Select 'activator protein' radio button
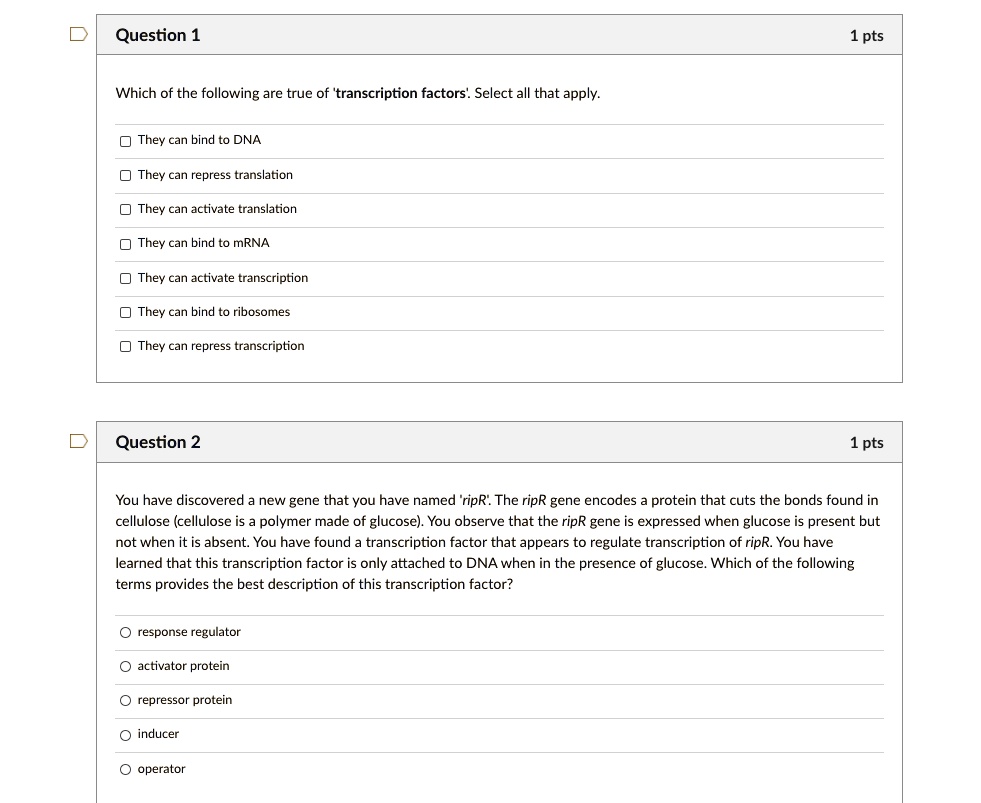Image resolution: width=981 pixels, height=803 pixels. point(125,667)
